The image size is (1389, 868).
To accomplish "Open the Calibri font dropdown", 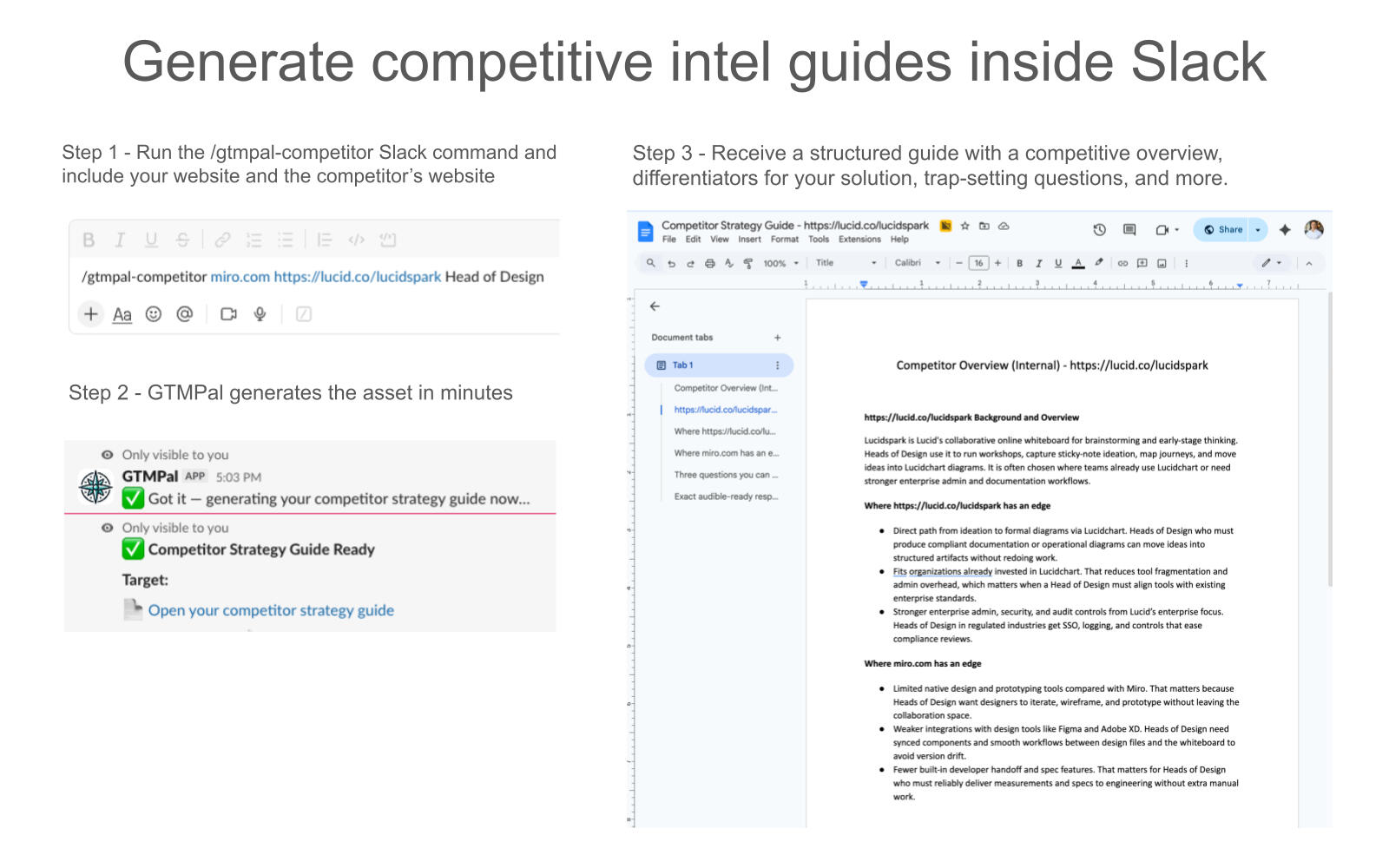I will click(x=917, y=263).
